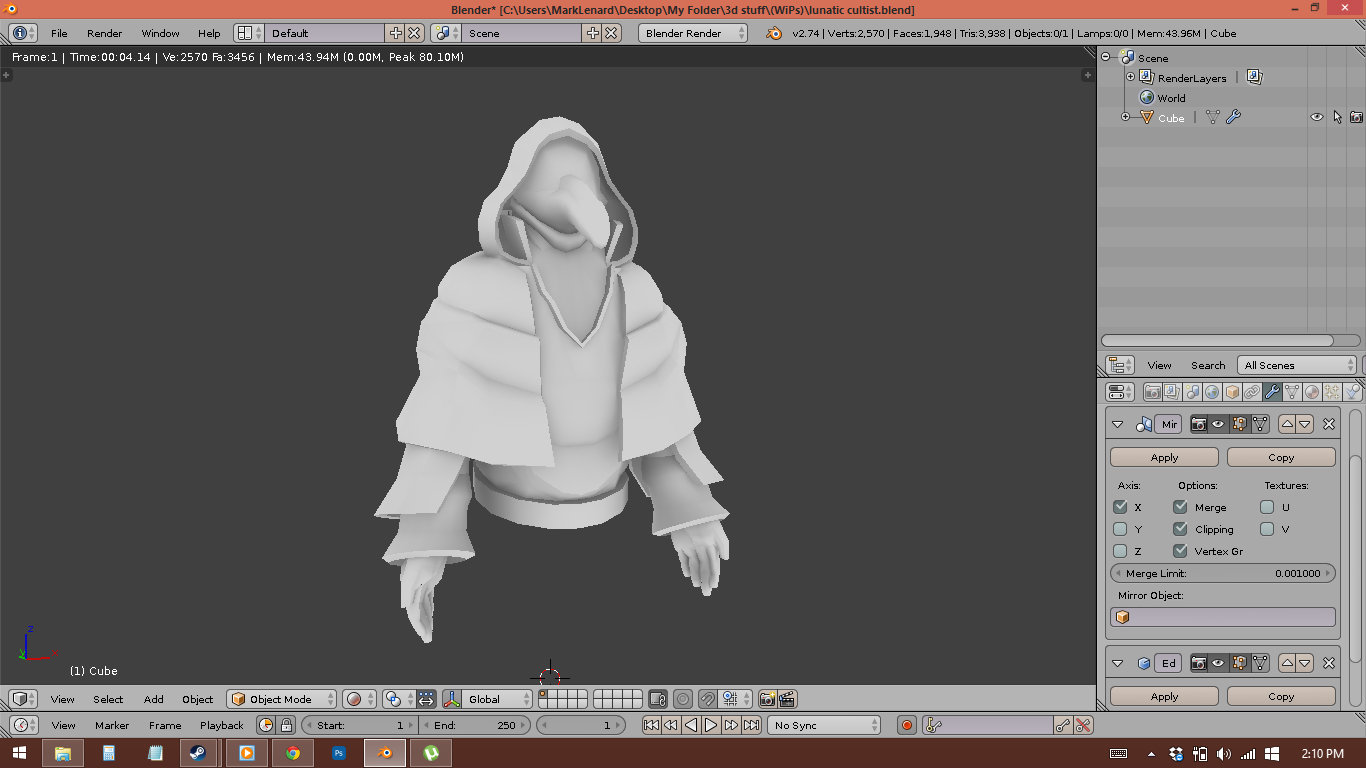Image resolution: width=1366 pixels, height=768 pixels.
Task: Toggle snap during transform magnet icon
Action: pyautogui.click(x=707, y=699)
